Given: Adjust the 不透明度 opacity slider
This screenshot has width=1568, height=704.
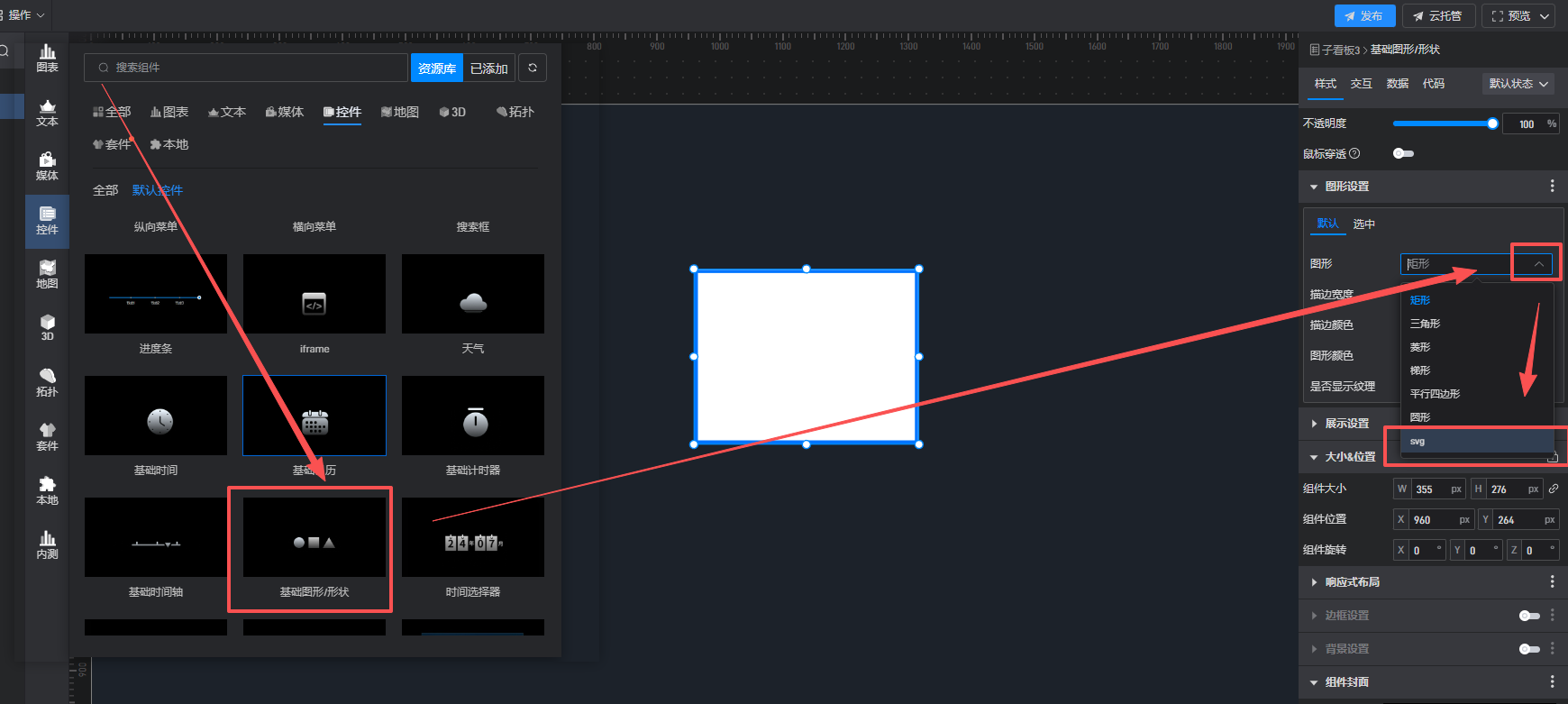Looking at the screenshot, I should pyautogui.click(x=1444, y=123).
